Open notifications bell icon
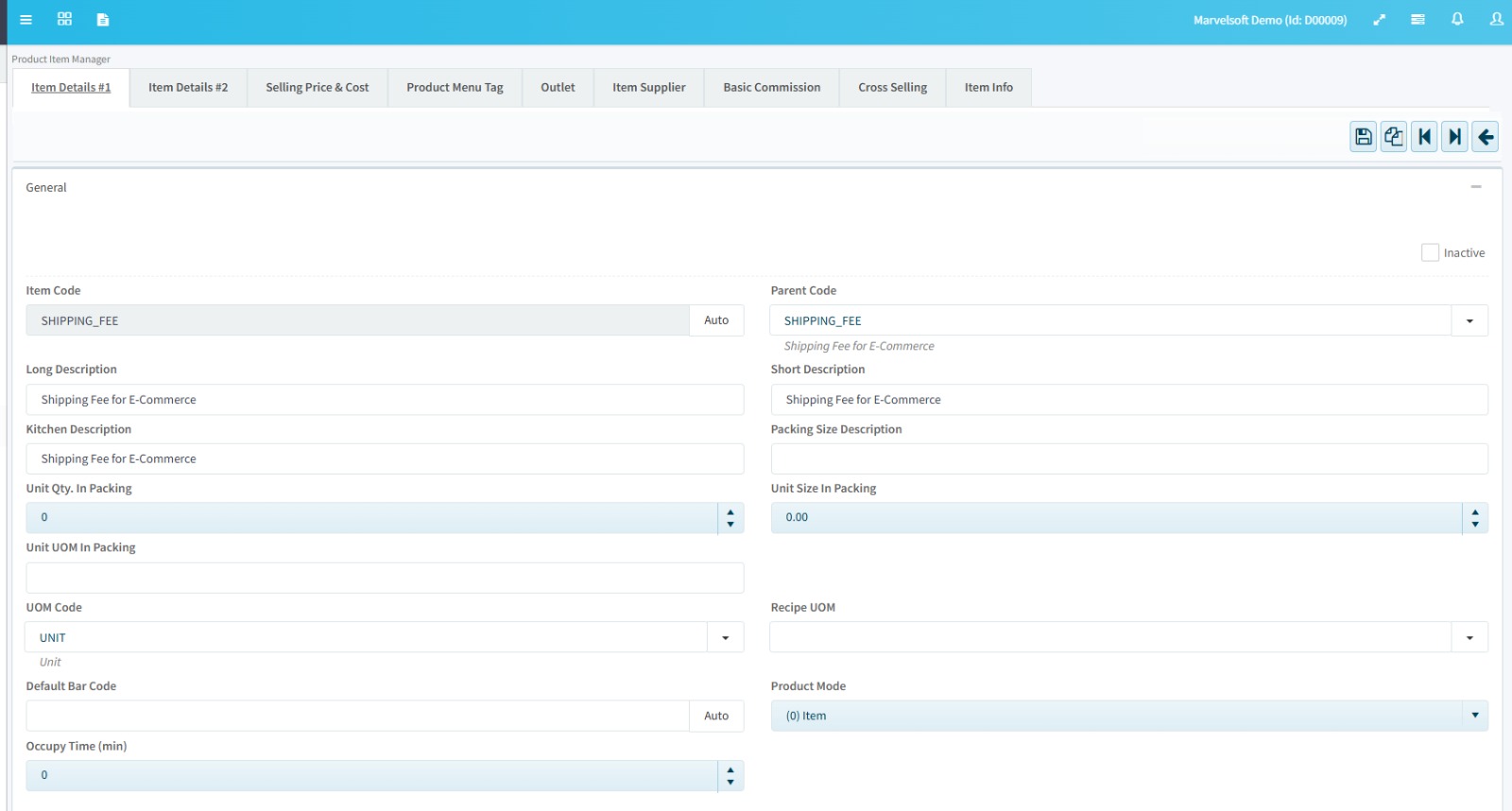 (1457, 20)
